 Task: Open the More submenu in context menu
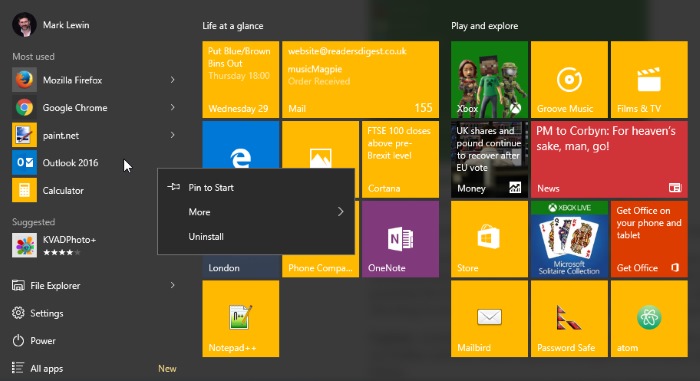256,212
